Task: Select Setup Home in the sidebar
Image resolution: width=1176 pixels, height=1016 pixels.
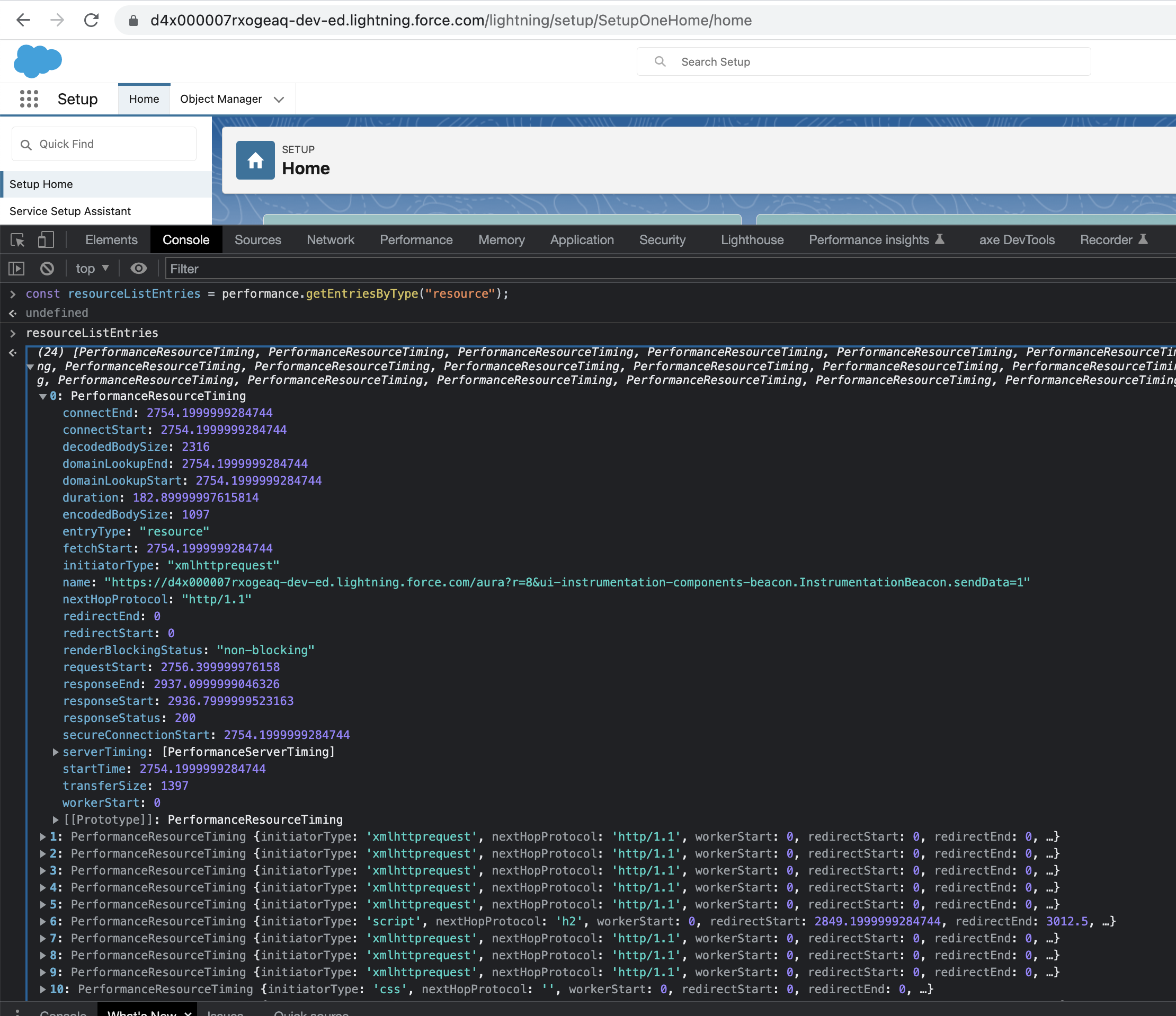Action: point(106,184)
